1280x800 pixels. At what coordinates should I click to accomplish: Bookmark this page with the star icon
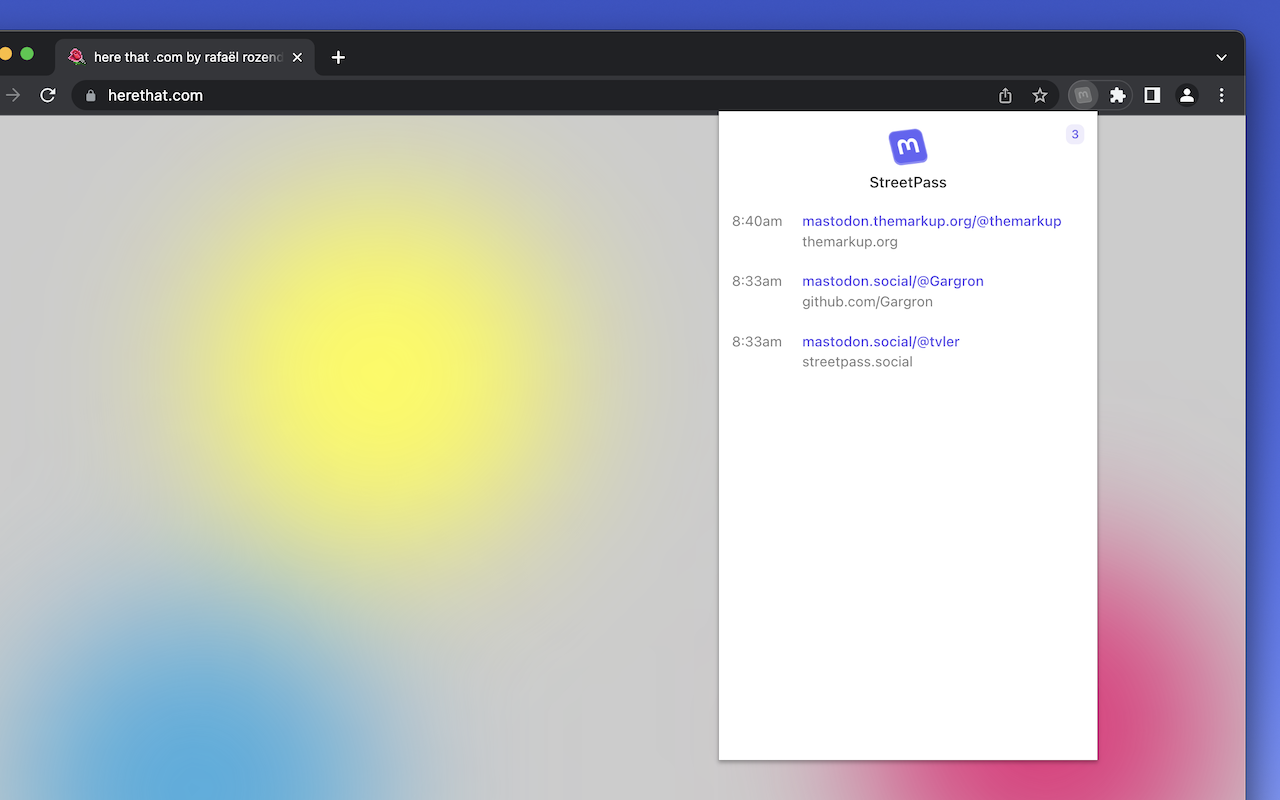[x=1040, y=95]
